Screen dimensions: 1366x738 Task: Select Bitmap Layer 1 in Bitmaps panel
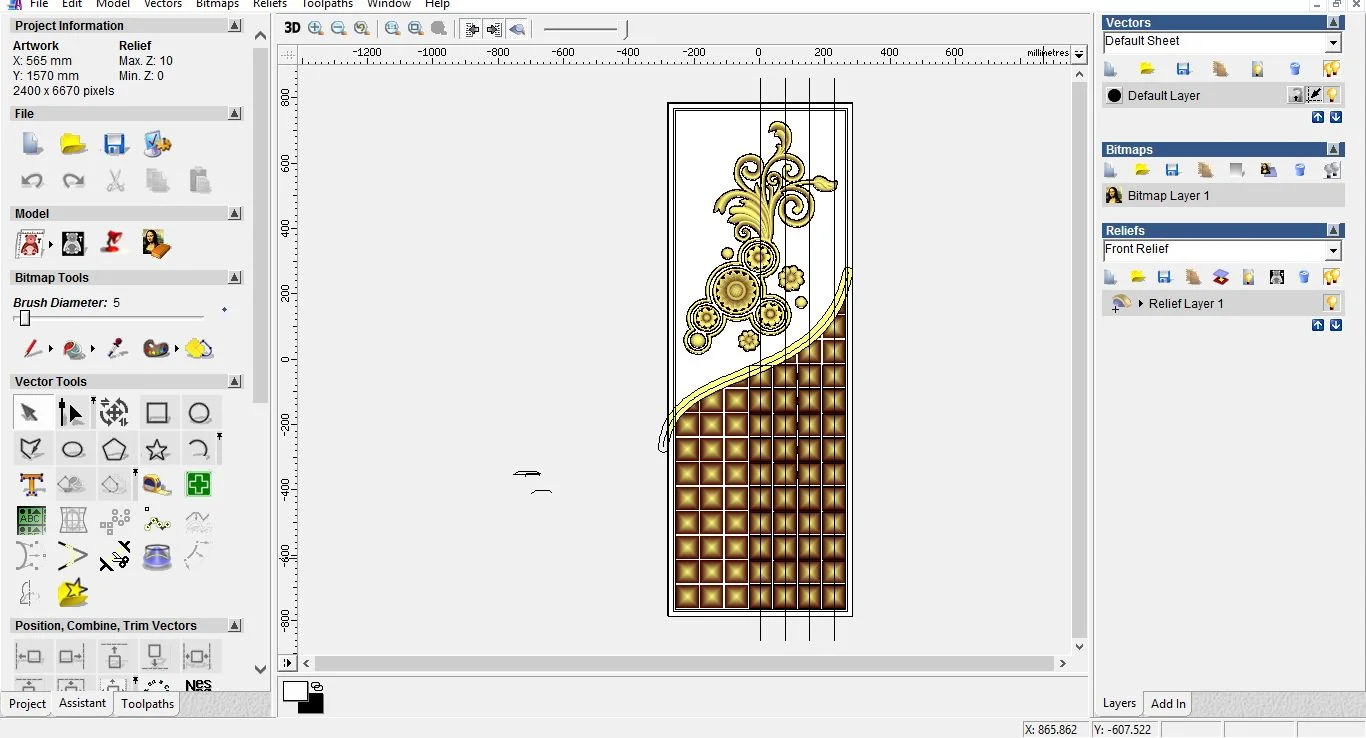(1168, 196)
